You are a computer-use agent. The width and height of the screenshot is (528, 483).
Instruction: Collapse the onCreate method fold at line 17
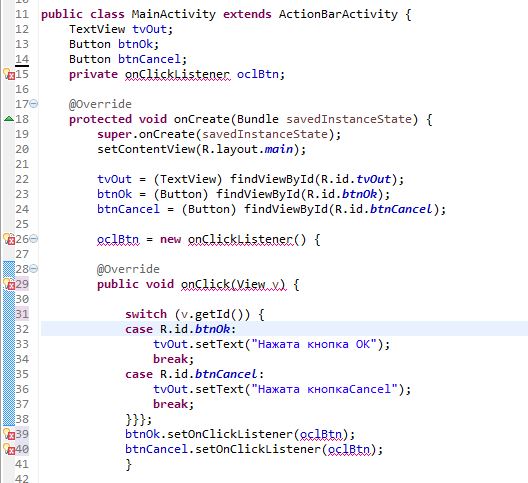click(34, 104)
